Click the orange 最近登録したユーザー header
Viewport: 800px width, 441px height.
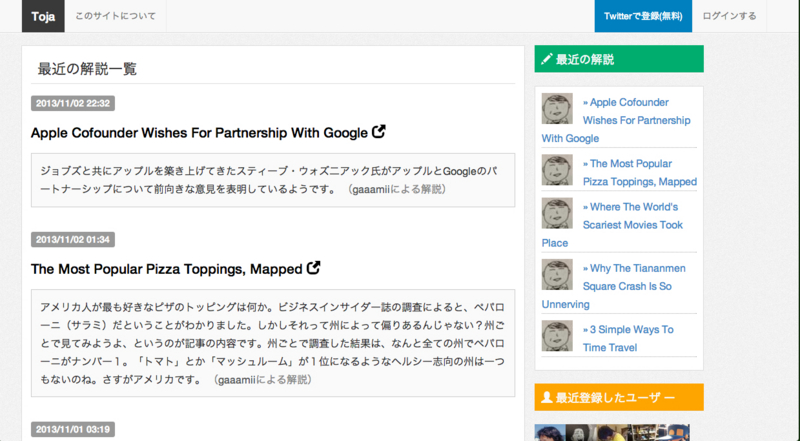pos(619,397)
